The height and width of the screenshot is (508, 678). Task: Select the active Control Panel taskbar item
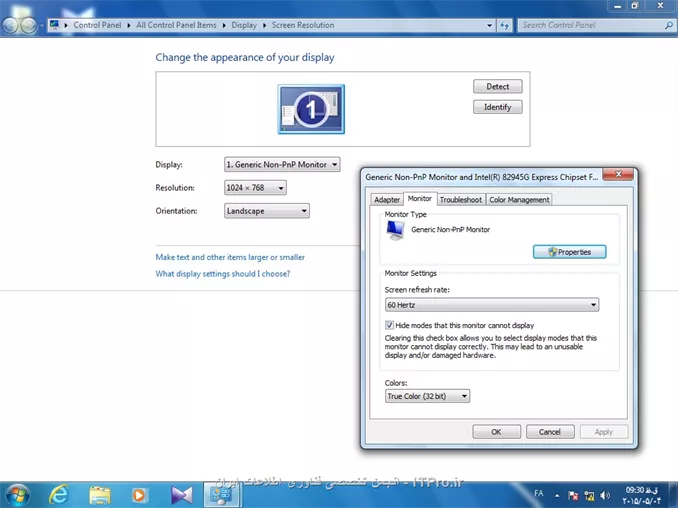221,495
